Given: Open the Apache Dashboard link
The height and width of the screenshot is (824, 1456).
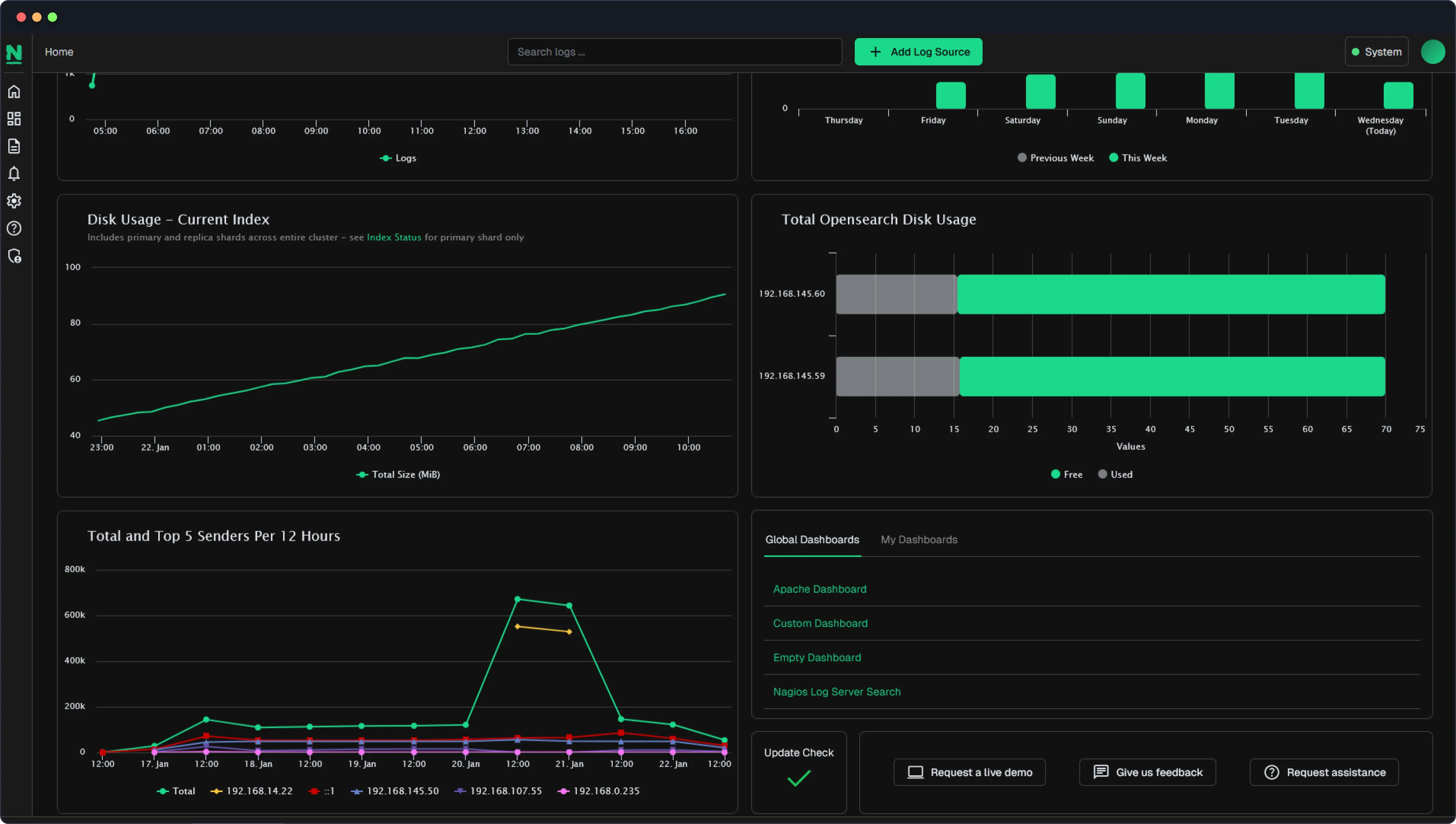Looking at the screenshot, I should pos(820,589).
